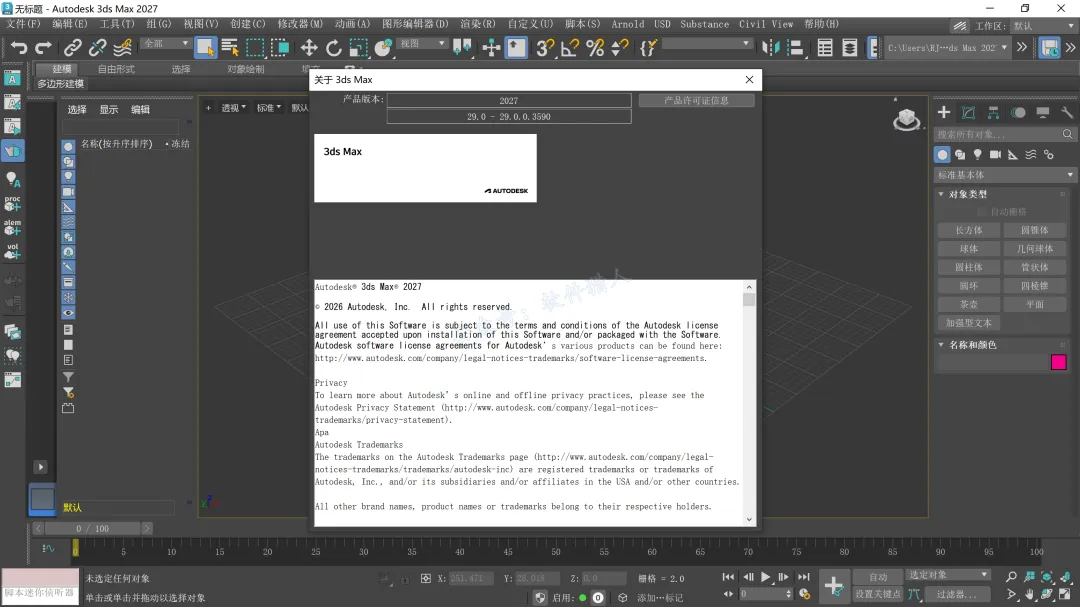Click the timeline frame slider 0 / 100

92,528
